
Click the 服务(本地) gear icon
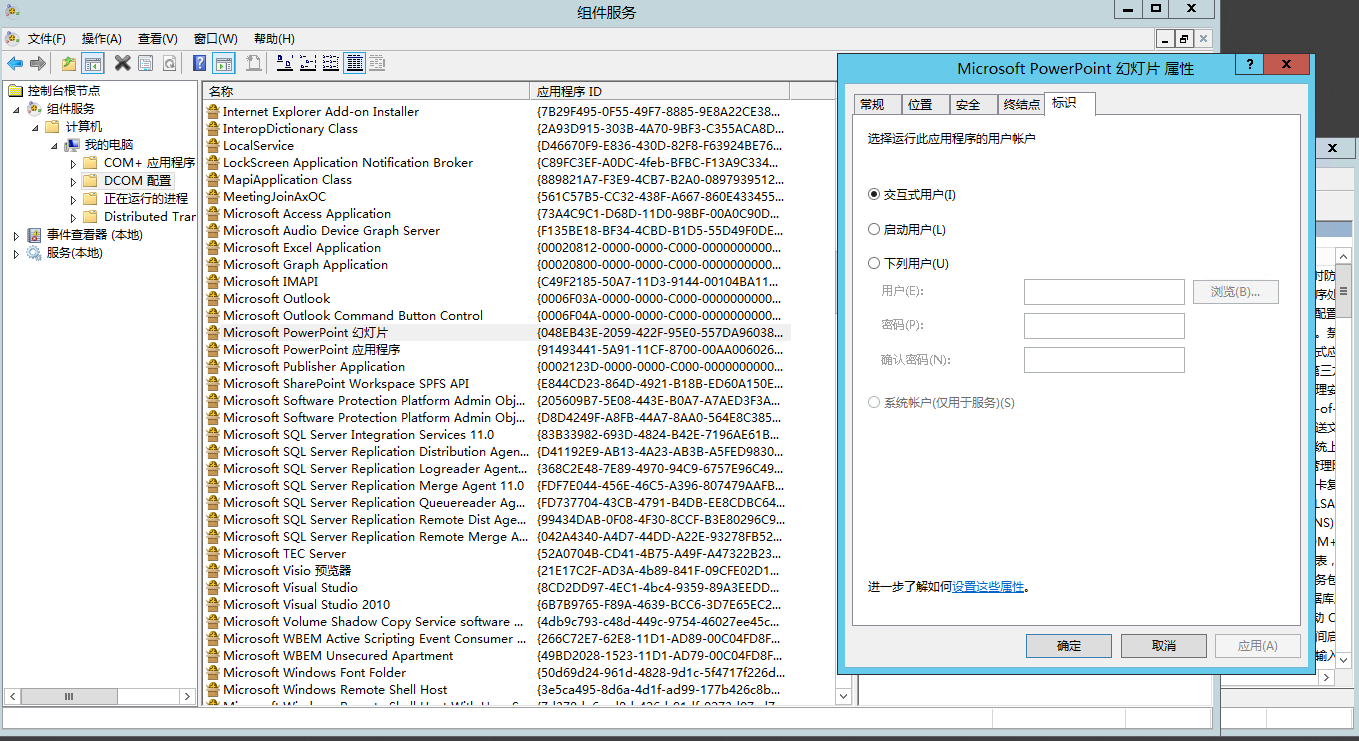pos(35,253)
